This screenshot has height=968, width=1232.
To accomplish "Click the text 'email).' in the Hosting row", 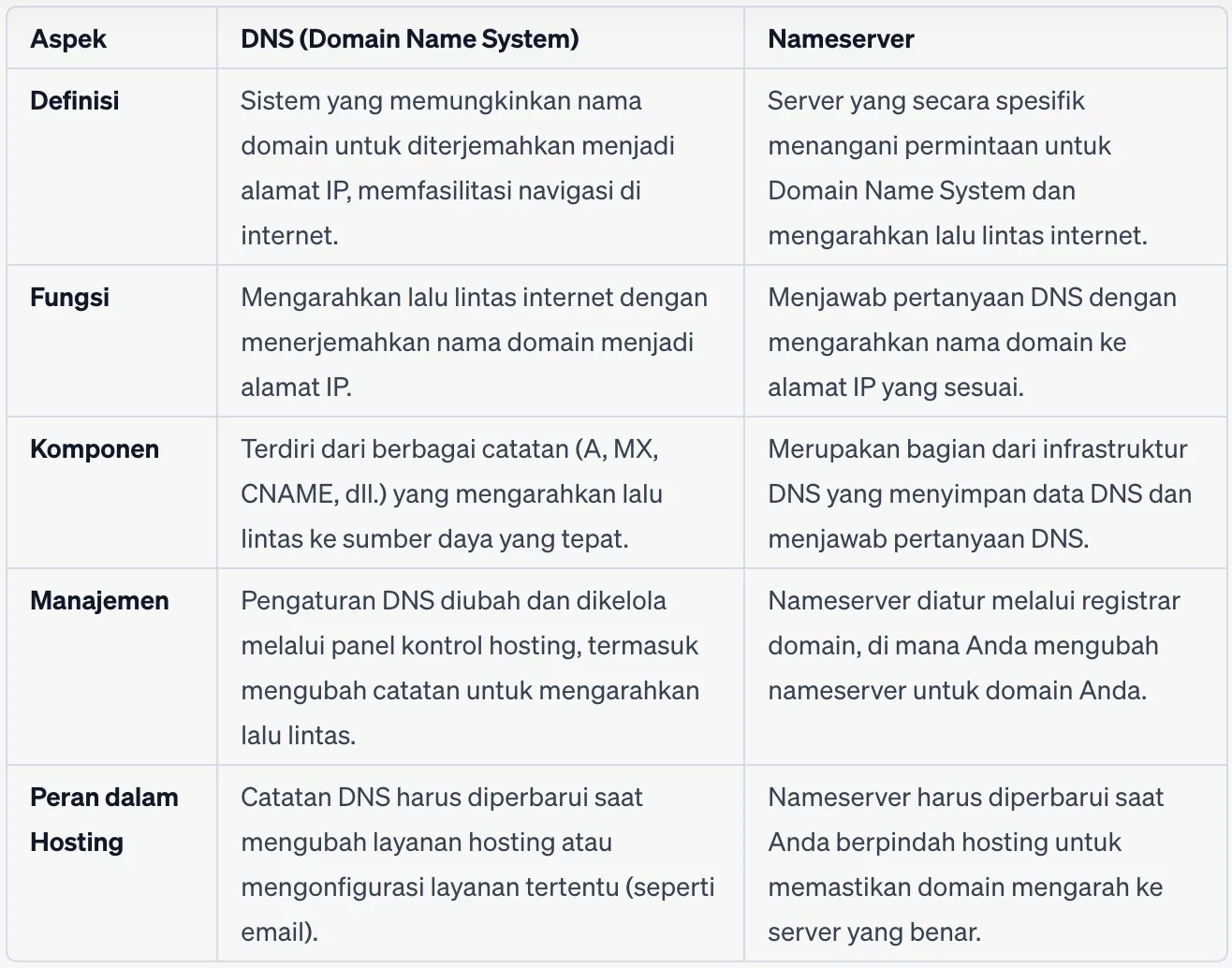I will click(279, 932).
